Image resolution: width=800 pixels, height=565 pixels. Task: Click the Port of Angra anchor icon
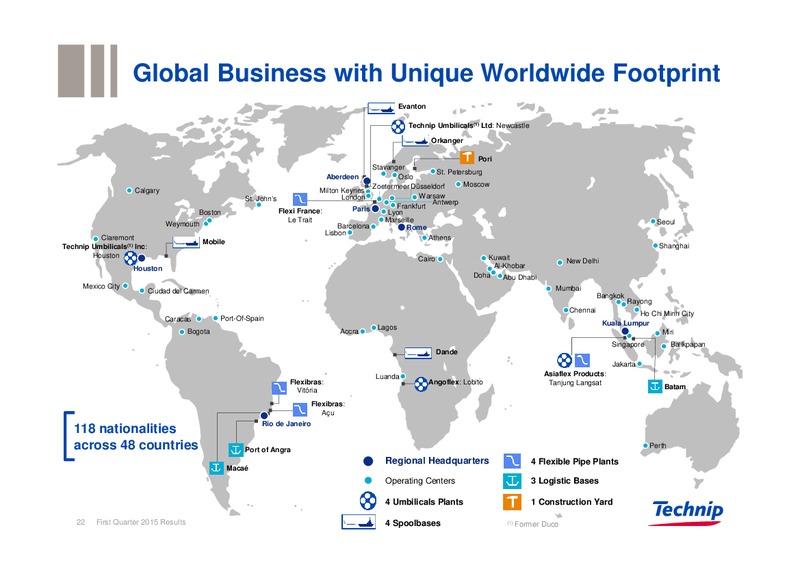point(235,450)
